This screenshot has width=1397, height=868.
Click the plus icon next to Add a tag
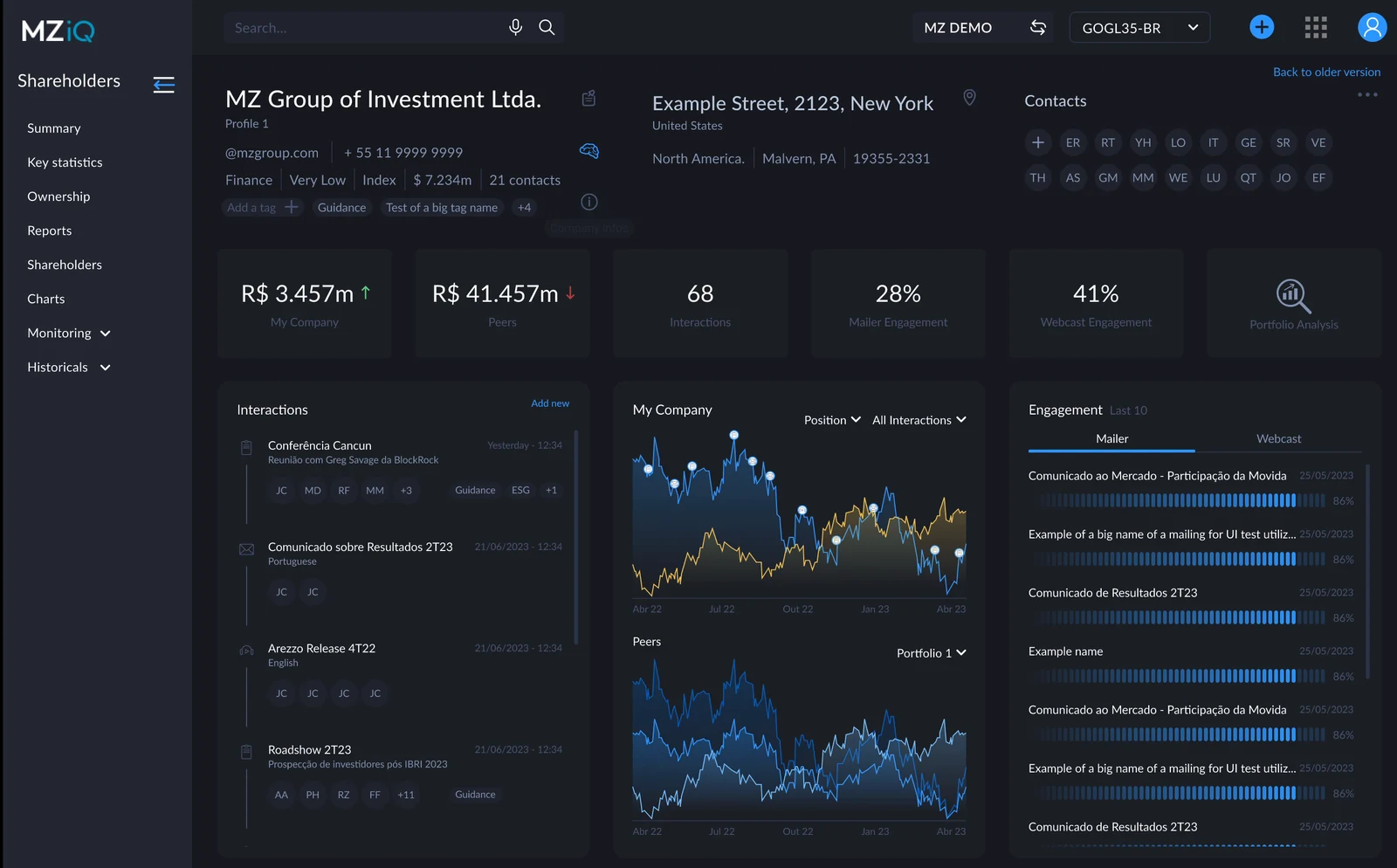point(292,207)
